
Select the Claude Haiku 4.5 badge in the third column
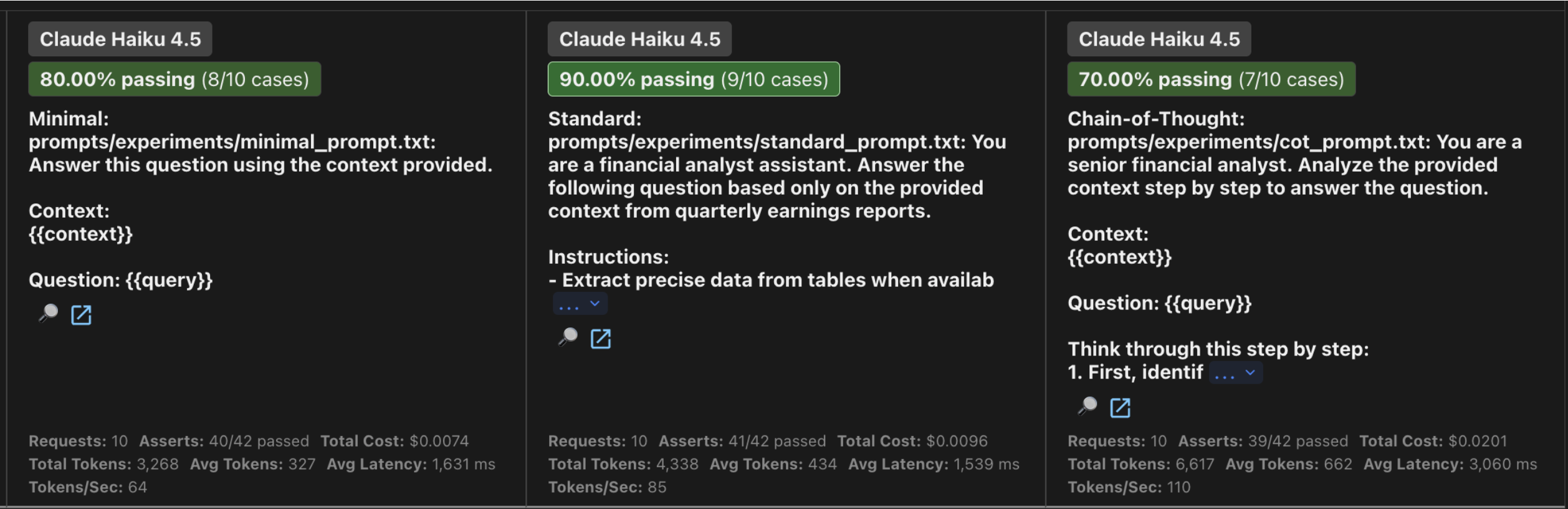tap(1159, 39)
